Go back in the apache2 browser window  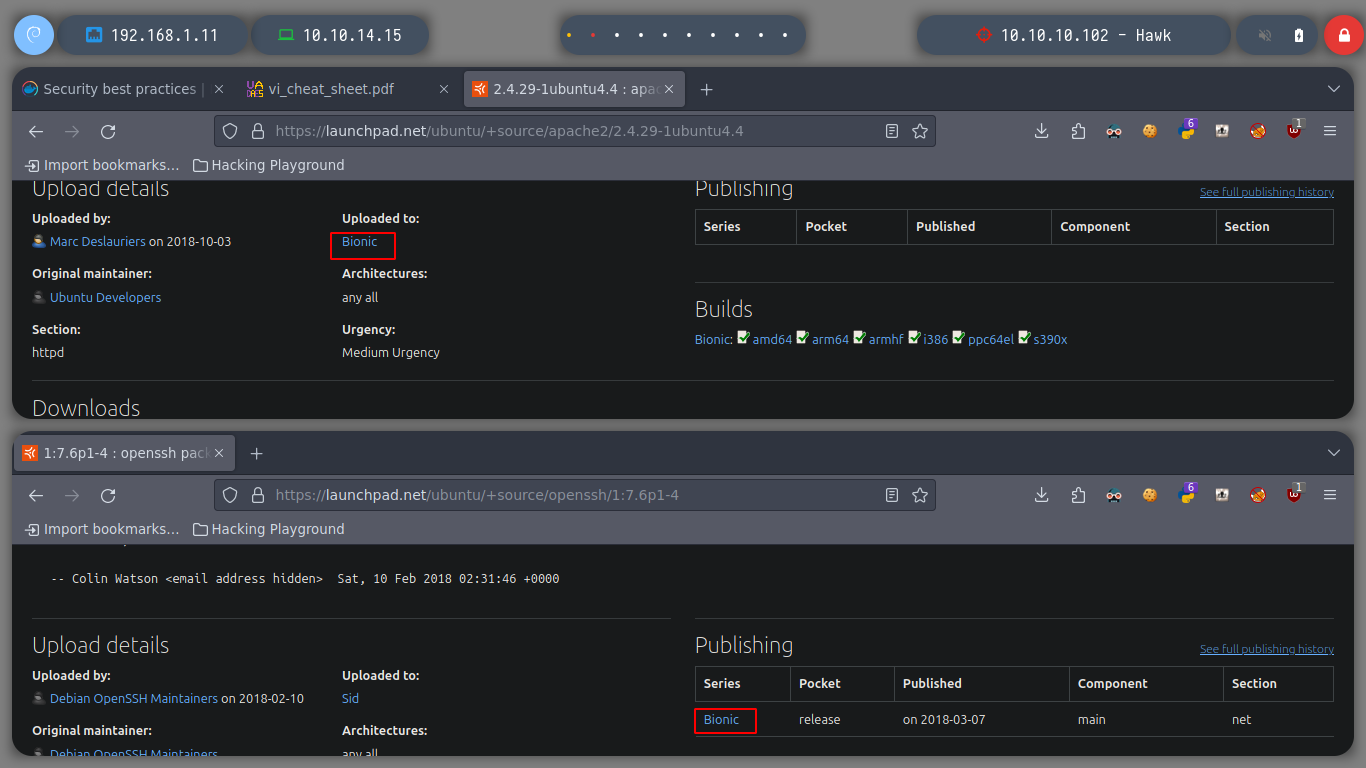pos(36,131)
